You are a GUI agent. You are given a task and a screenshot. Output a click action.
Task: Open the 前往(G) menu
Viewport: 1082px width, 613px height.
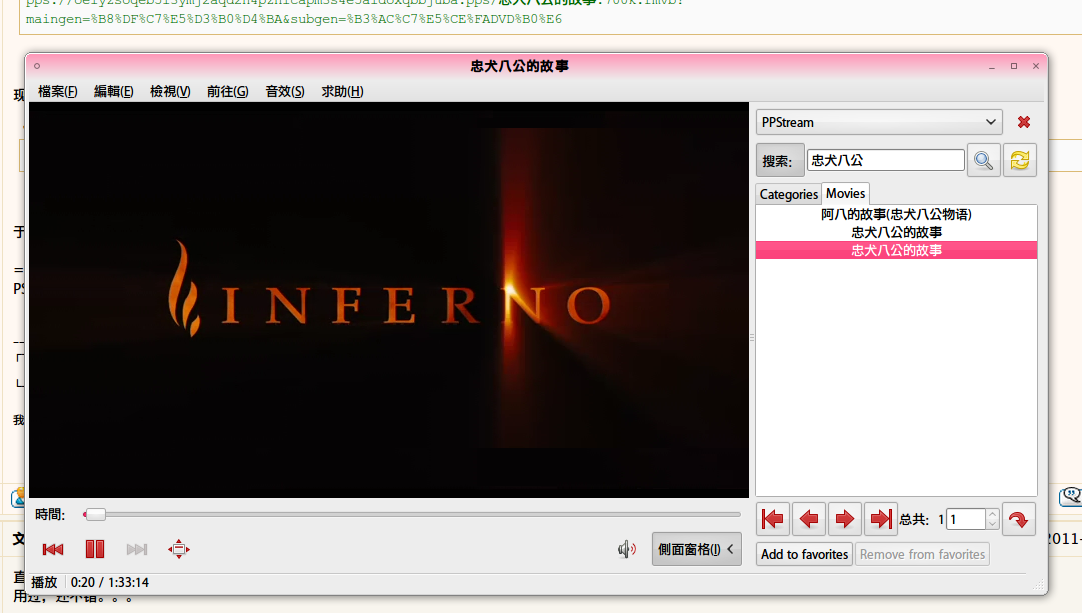(x=228, y=92)
